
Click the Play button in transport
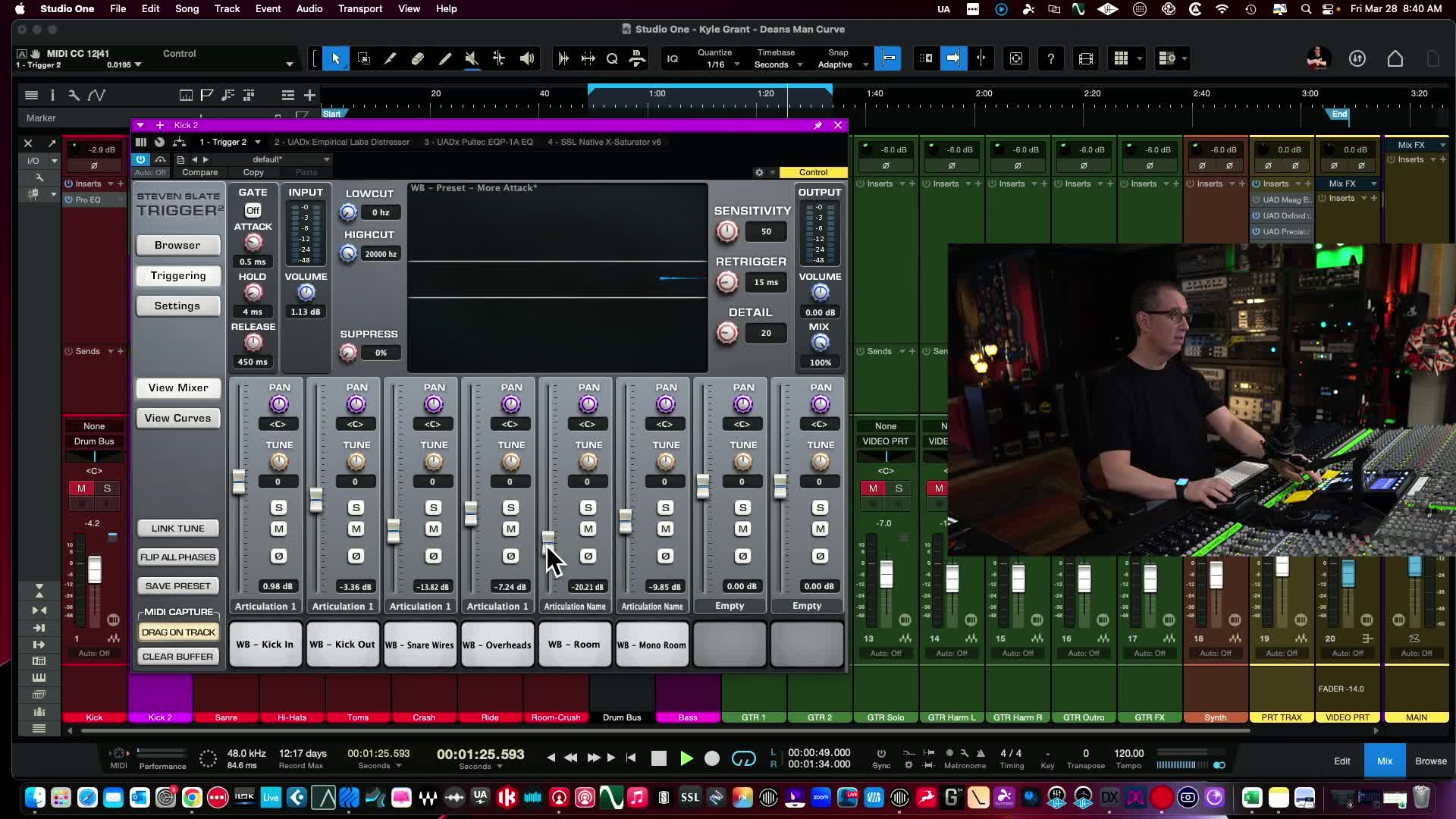click(x=686, y=758)
